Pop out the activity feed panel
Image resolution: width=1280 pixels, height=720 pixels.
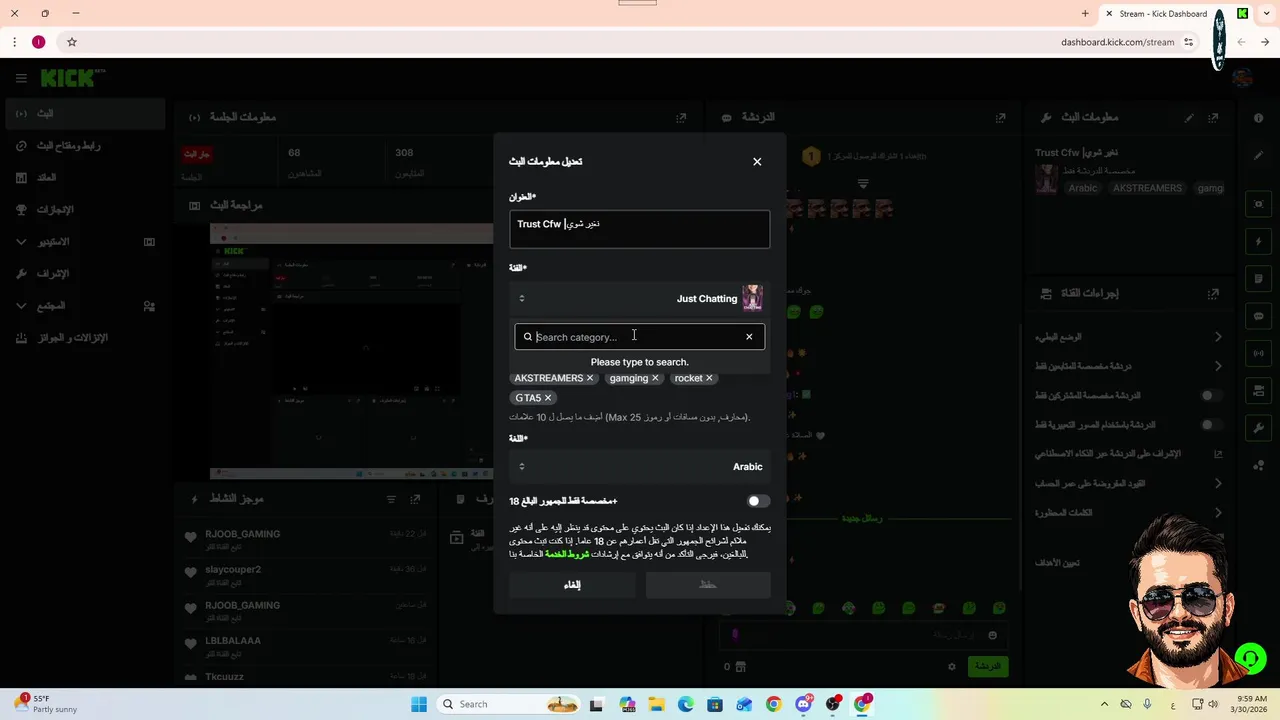coord(415,499)
